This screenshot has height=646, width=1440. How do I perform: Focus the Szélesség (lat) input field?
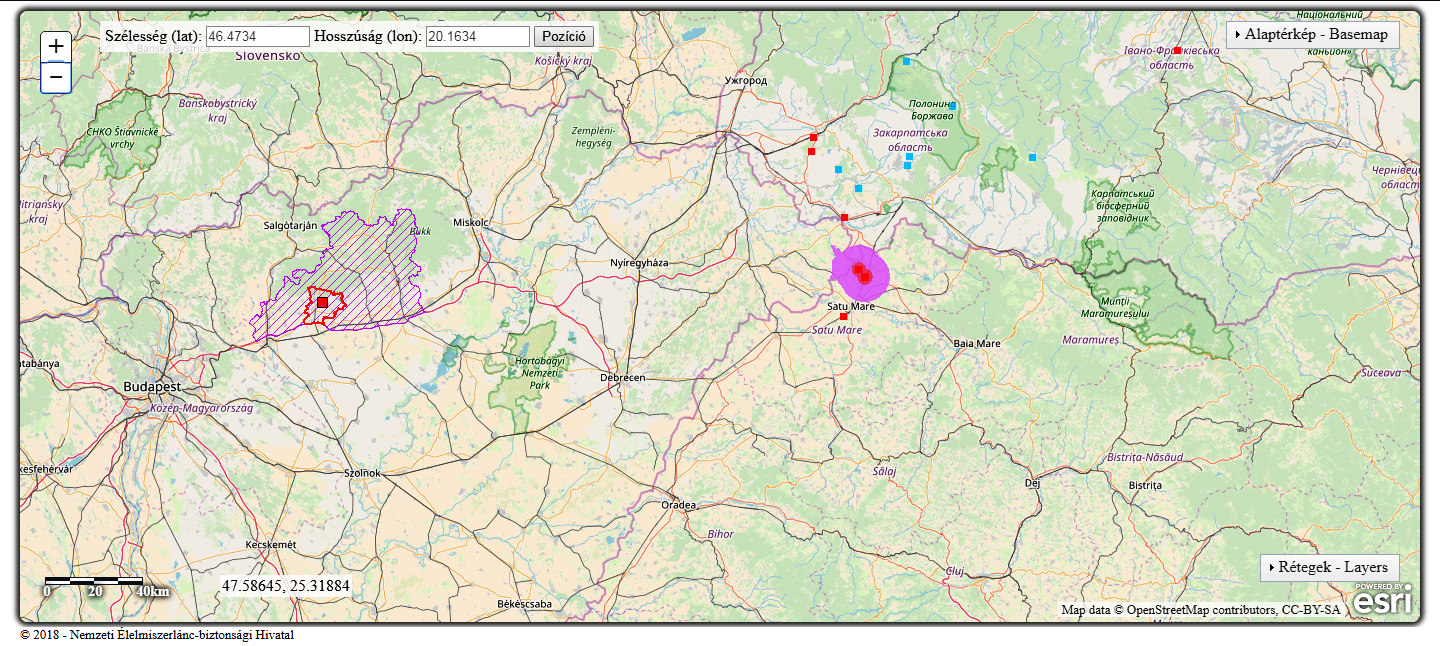pyautogui.click(x=258, y=37)
